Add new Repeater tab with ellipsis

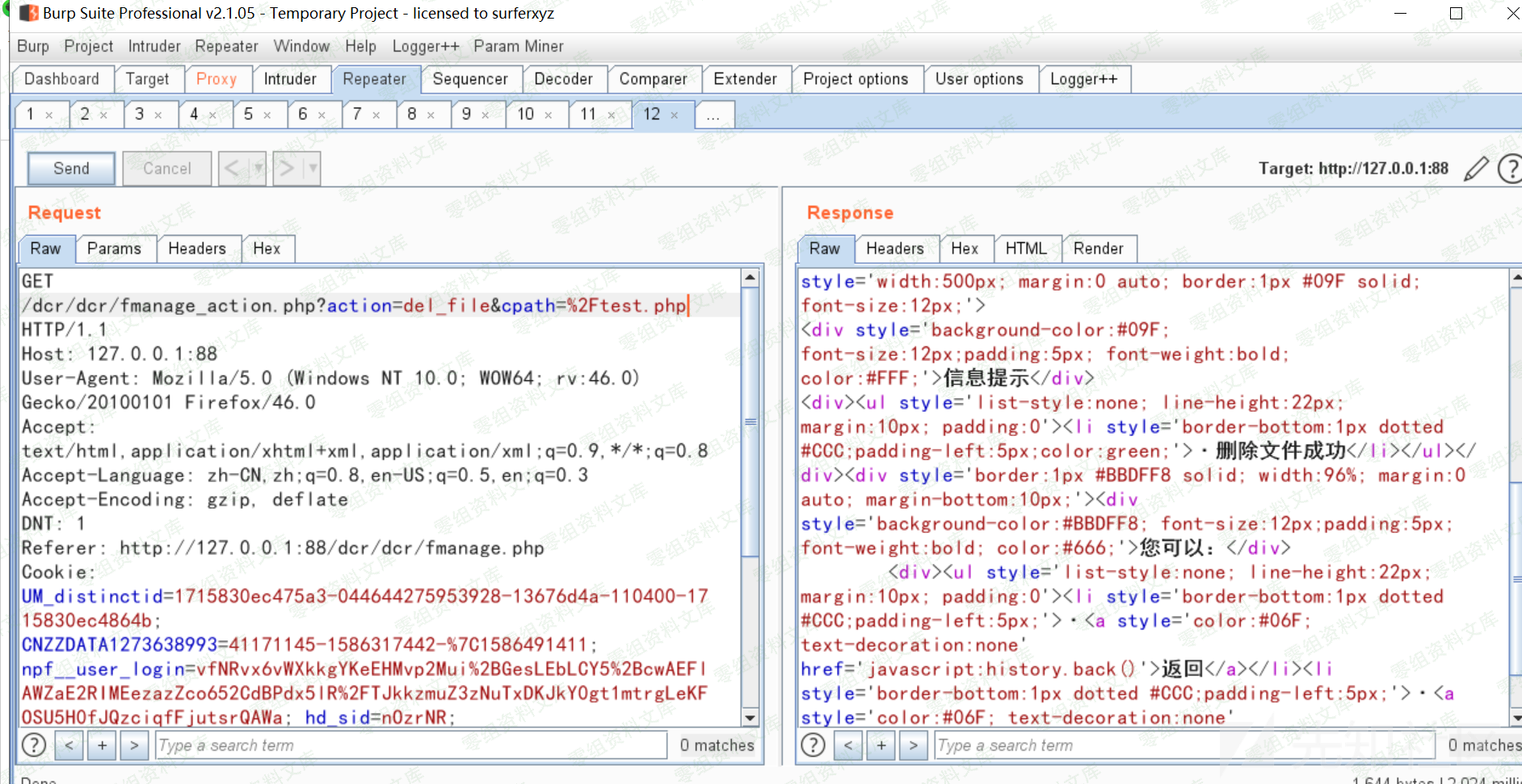point(713,115)
